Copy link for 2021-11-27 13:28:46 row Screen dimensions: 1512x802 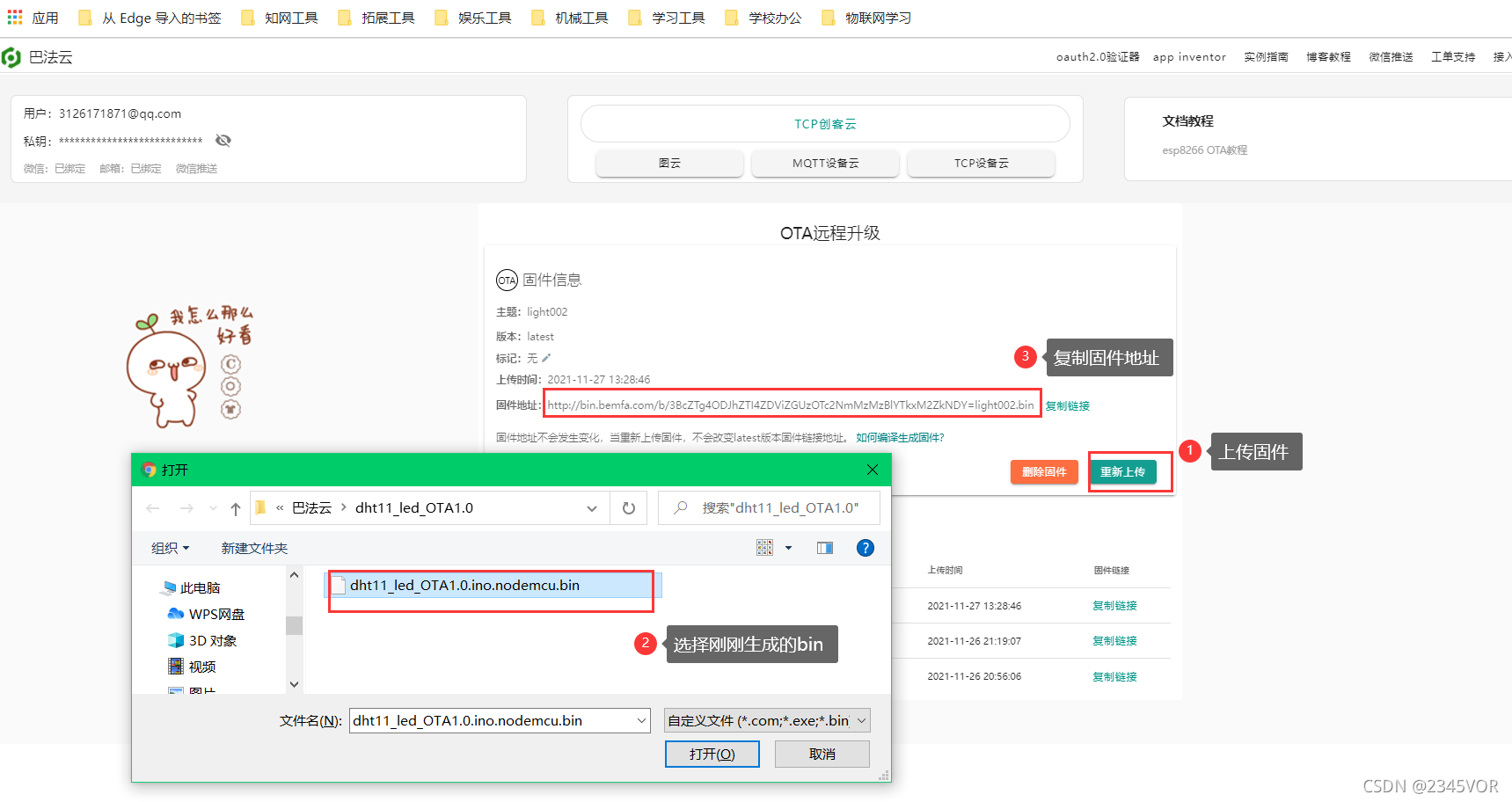[x=1114, y=606]
